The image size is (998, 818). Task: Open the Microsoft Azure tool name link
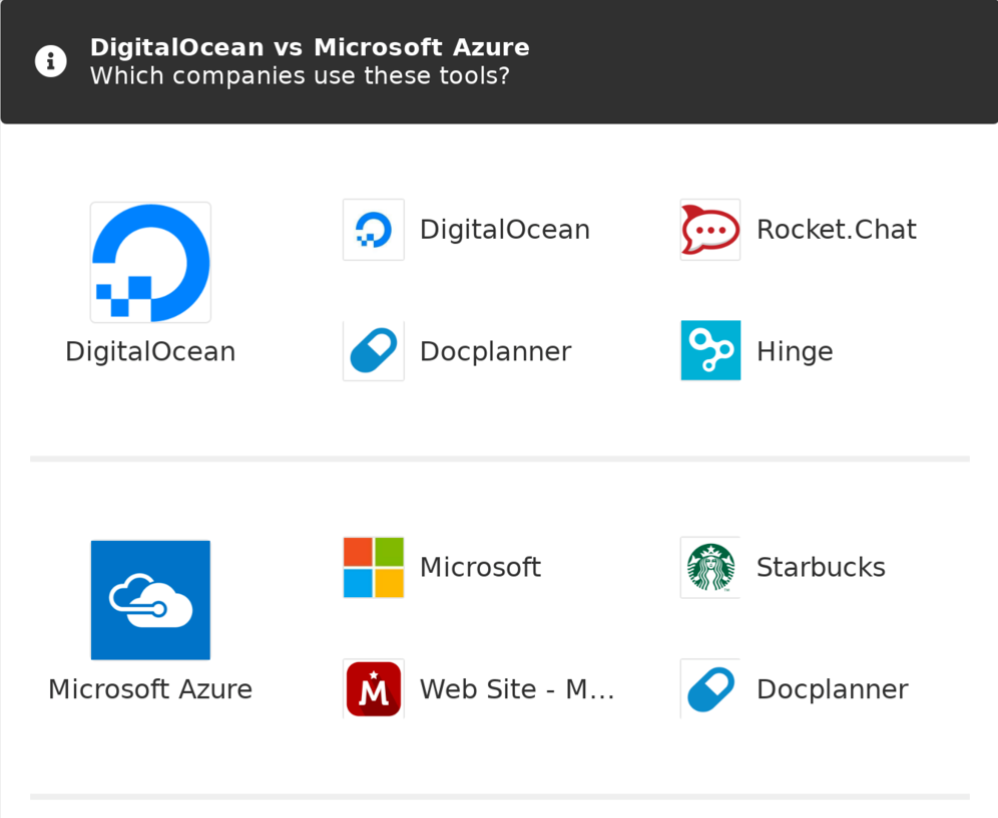[x=151, y=689]
